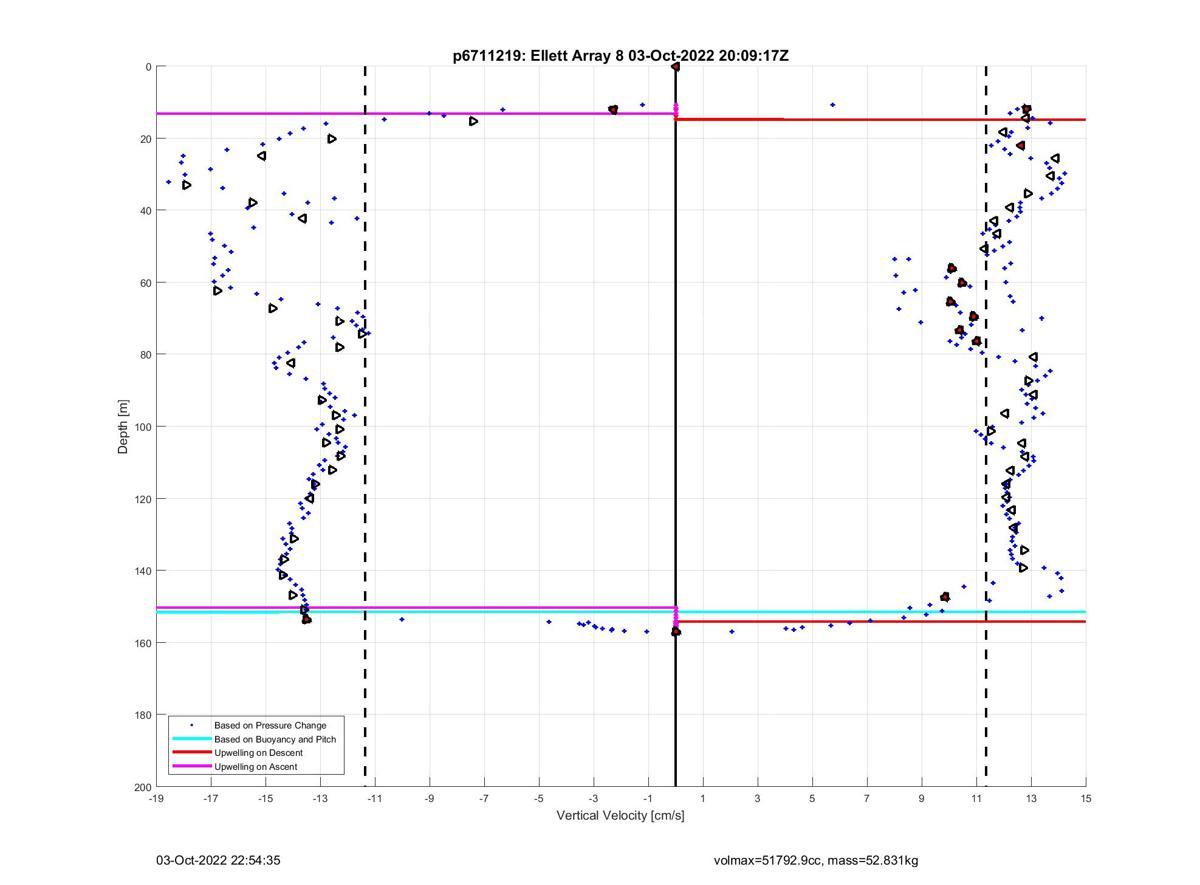Select the 'Vertical Velocity [cm/s]' axis label
Screen dimensions: 1200x885
620,816
